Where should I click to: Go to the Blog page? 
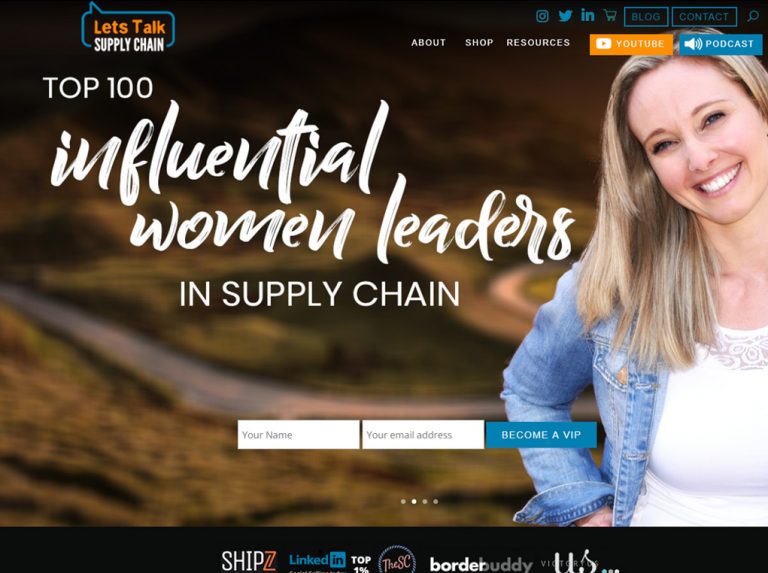click(x=646, y=17)
